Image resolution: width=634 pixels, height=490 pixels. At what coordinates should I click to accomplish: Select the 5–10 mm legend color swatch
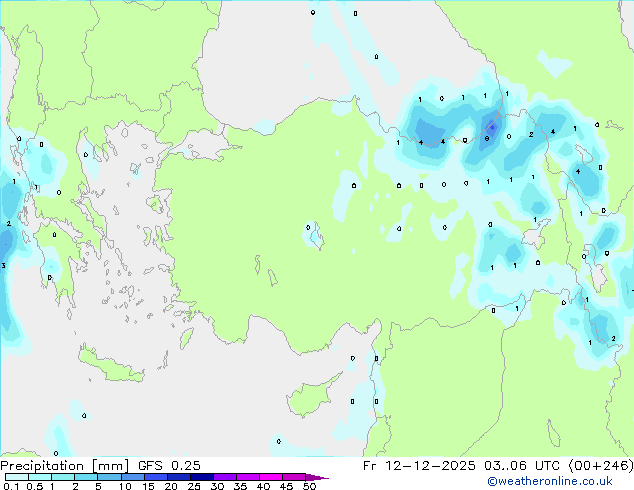coord(109,477)
